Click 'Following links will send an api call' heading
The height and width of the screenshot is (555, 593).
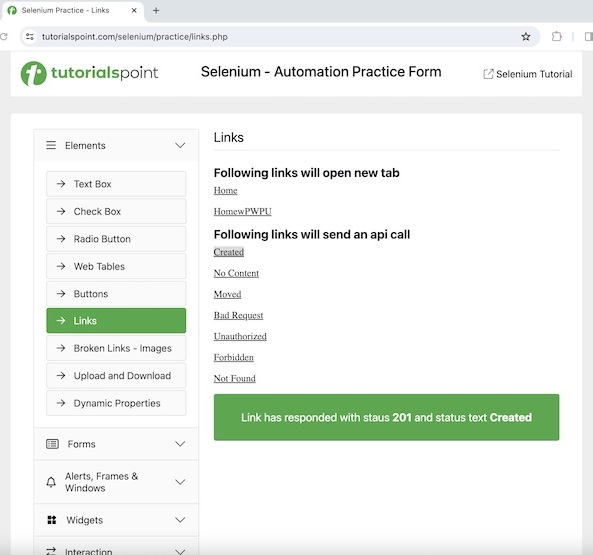tap(312, 234)
